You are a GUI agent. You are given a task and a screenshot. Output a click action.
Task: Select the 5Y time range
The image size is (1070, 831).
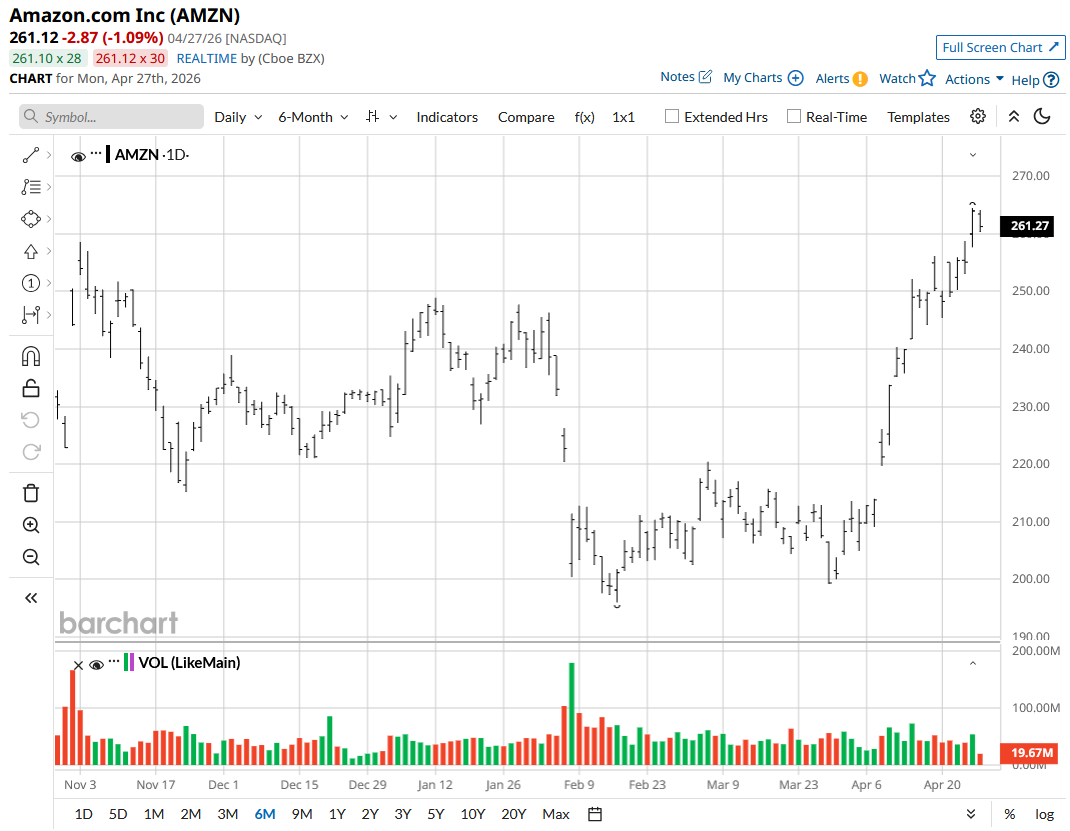coord(435,814)
